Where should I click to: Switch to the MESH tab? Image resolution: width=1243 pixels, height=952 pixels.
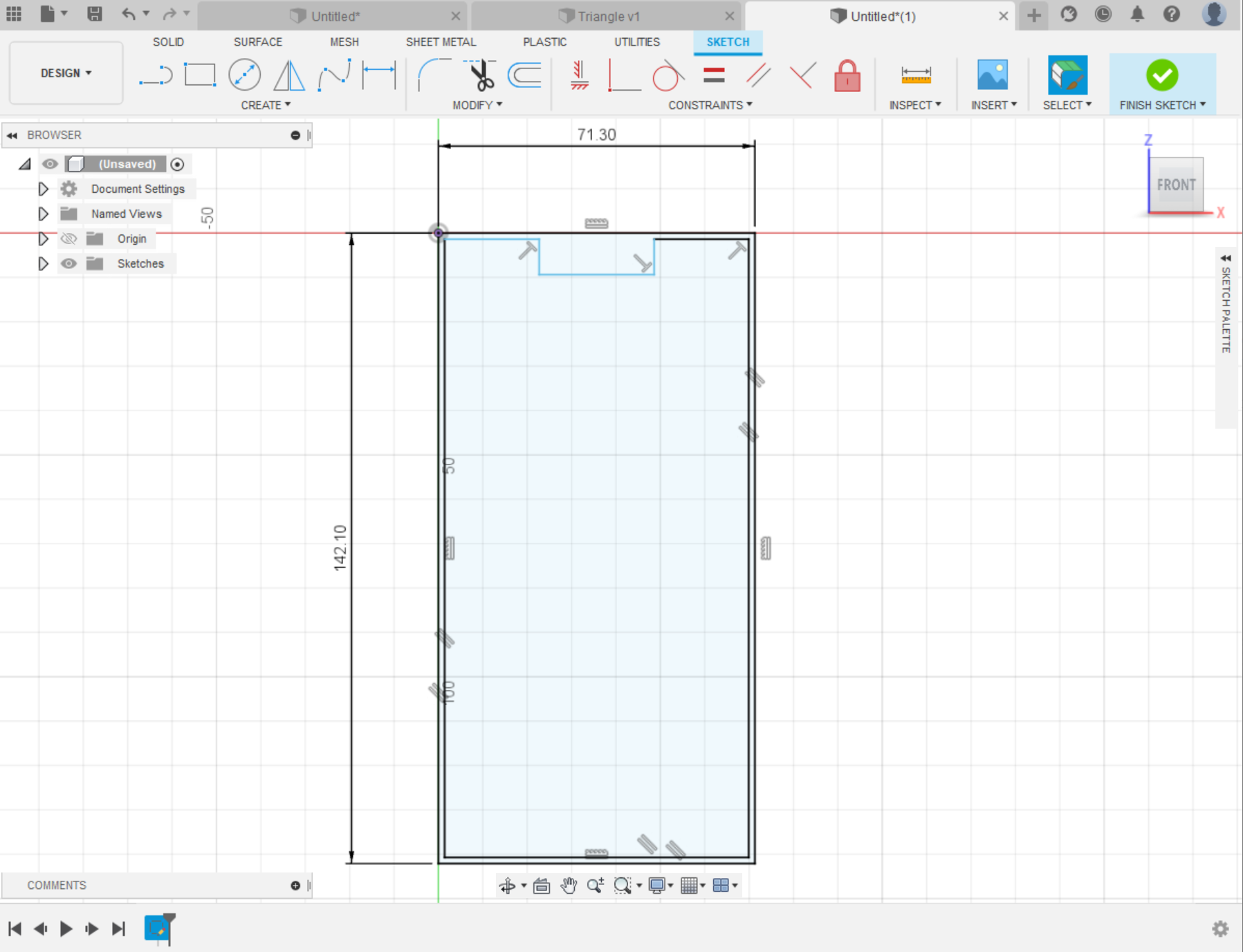[344, 42]
